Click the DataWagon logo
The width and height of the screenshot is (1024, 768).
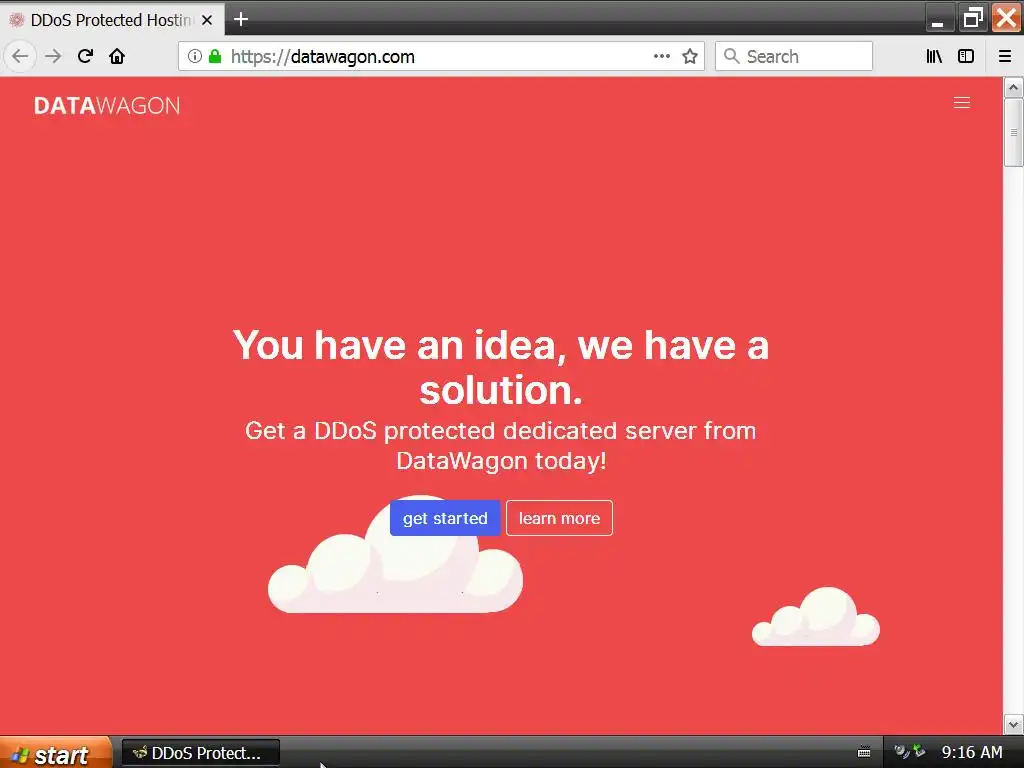106,106
